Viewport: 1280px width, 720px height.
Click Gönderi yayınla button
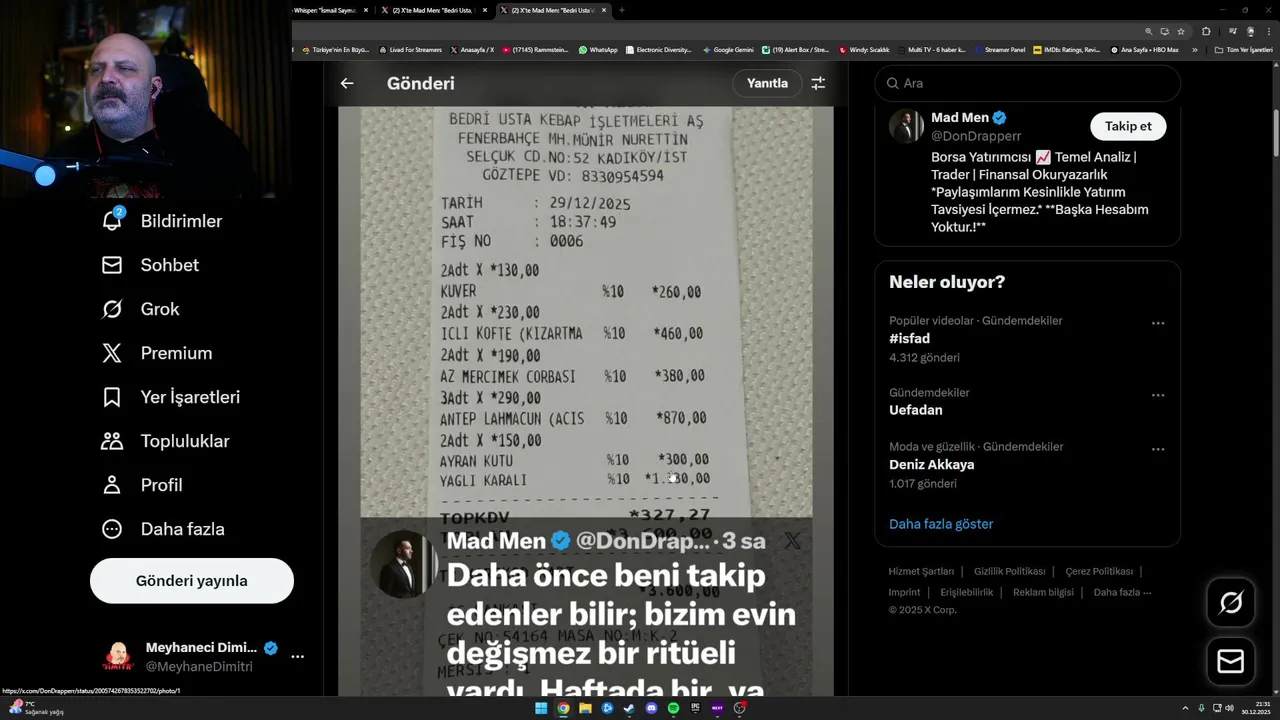tap(192, 581)
